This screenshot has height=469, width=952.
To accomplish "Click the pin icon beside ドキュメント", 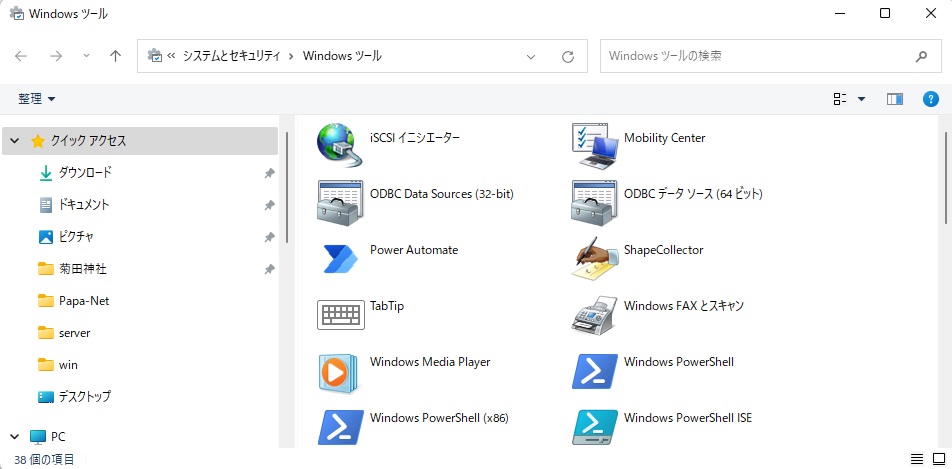I will 269,205.
